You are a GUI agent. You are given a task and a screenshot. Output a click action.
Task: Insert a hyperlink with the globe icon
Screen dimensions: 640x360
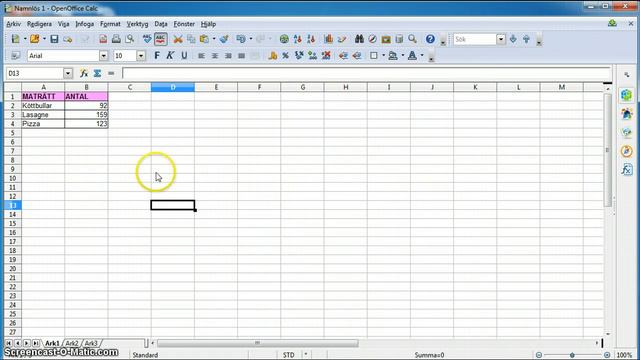[x=284, y=39]
